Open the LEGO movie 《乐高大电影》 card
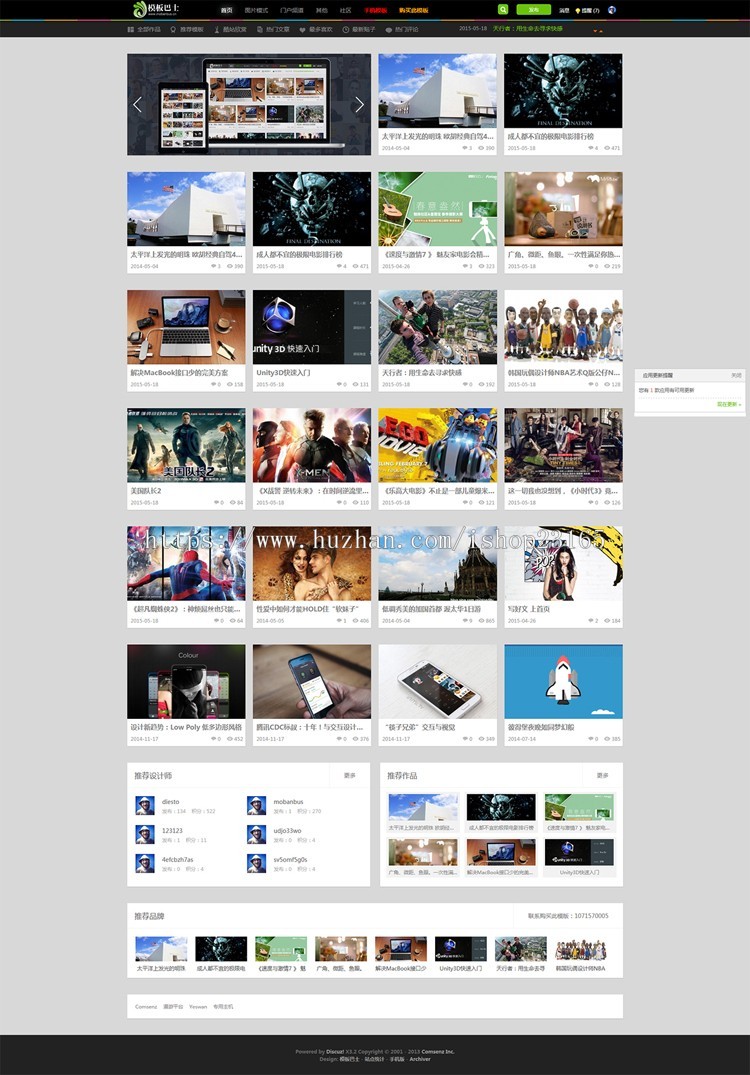Viewport: 750px width, 1075px height. [x=437, y=459]
